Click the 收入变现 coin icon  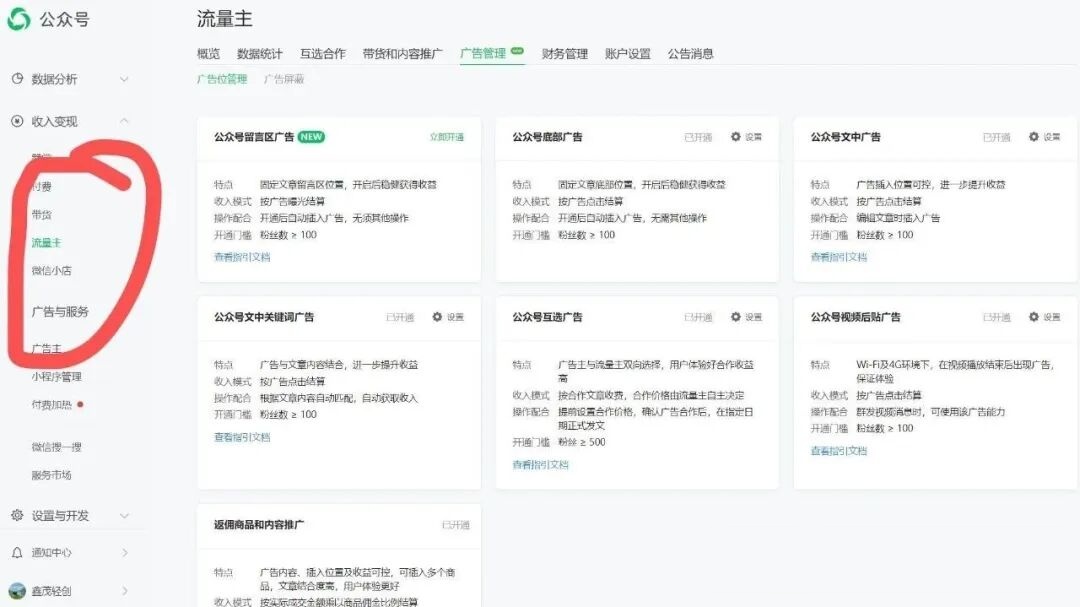[17, 121]
